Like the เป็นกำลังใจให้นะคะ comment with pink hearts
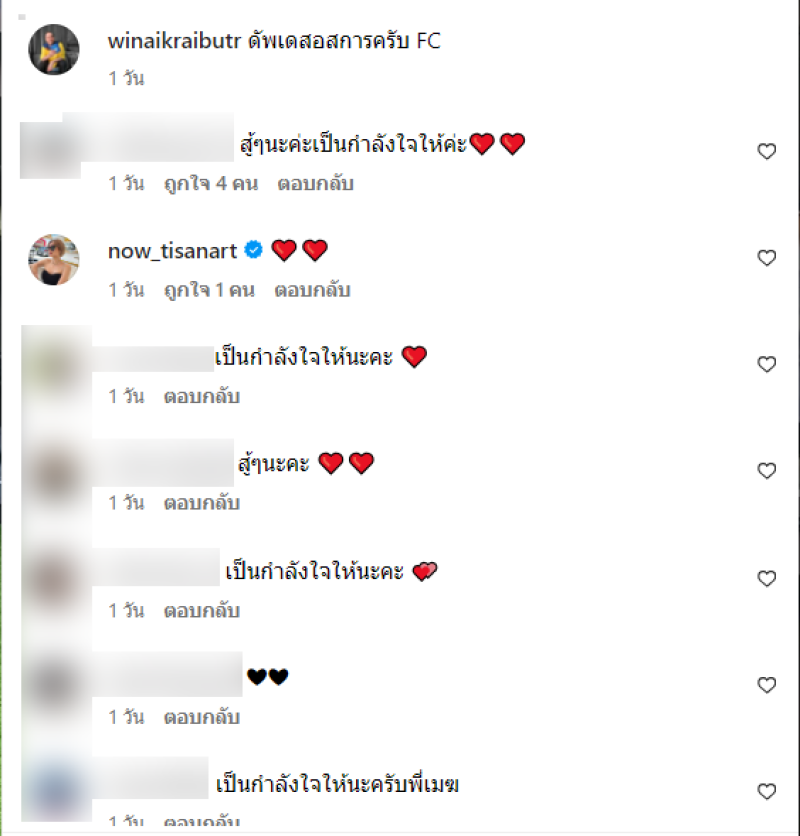The height and width of the screenshot is (836, 800). 766,578
